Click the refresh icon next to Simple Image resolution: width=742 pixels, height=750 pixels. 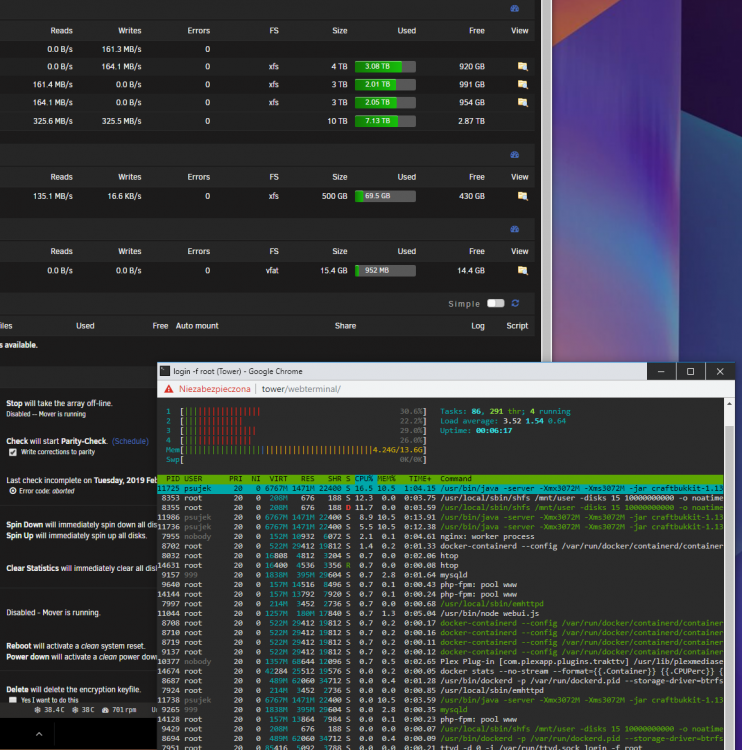coord(515,303)
